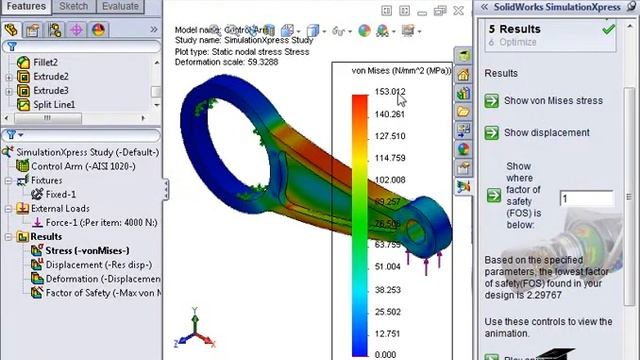Click Show von Mises stress arrow
The height and width of the screenshot is (360, 640).
pos(492,101)
